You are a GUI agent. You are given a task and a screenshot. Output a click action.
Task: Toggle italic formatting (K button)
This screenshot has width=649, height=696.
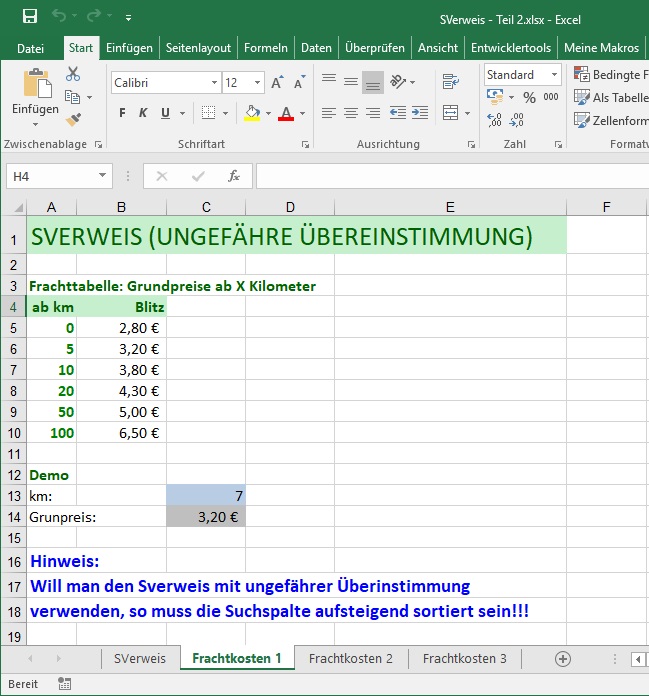click(143, 113)
